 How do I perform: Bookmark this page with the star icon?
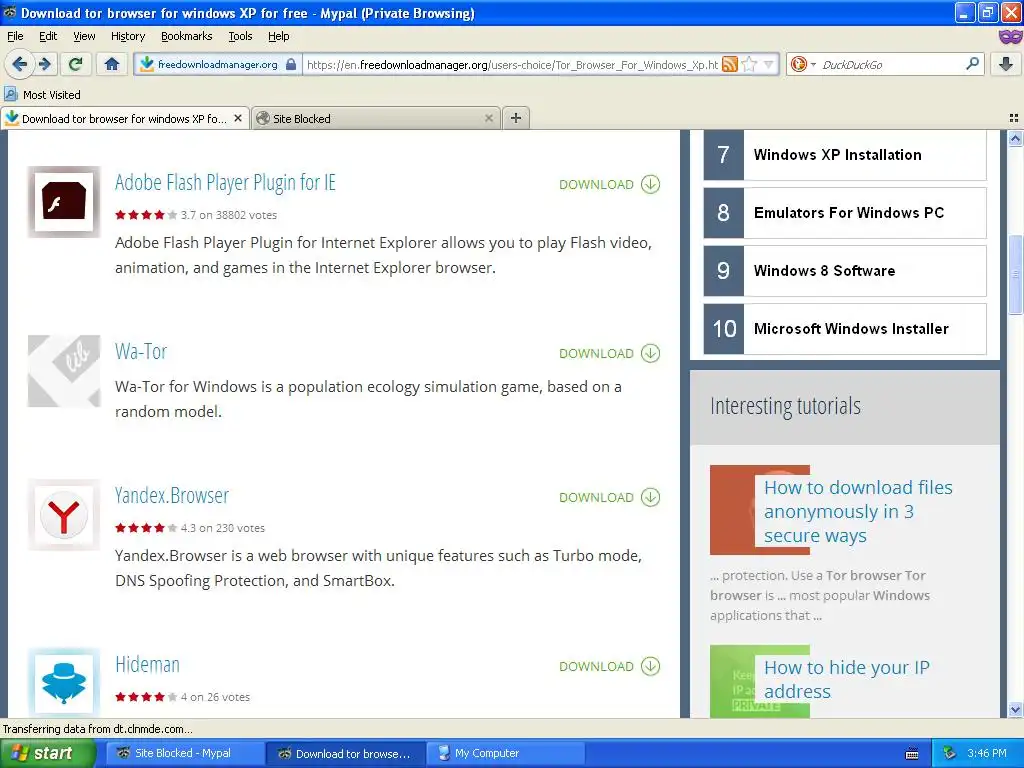tap(750, 64)
